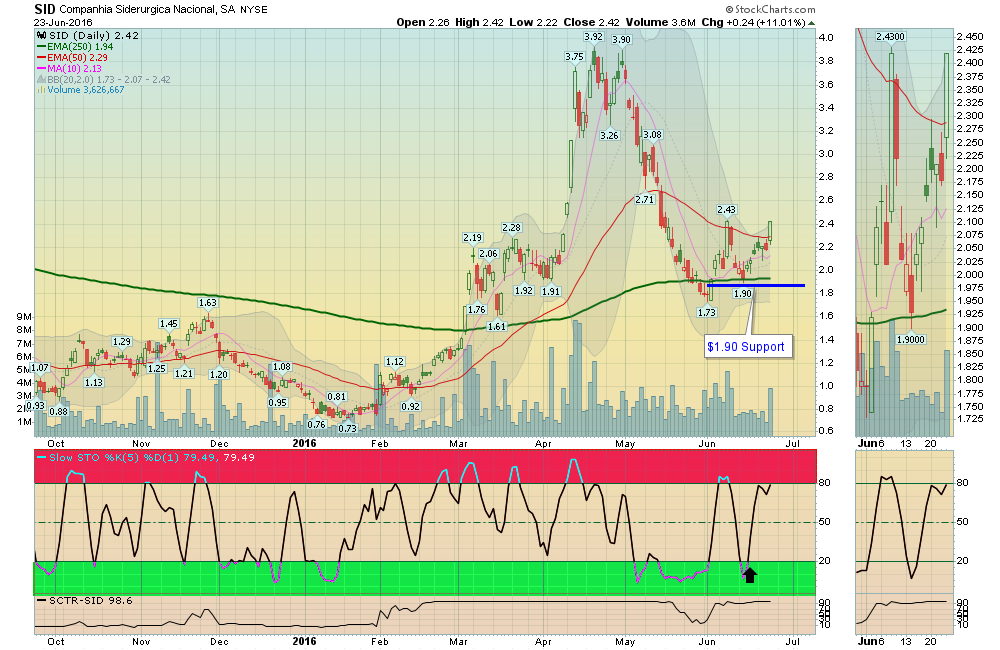Click the 9M volume axis label
Image resolution: width=1000 pixels, height=650 pixels.
click(x=24, y=317)
